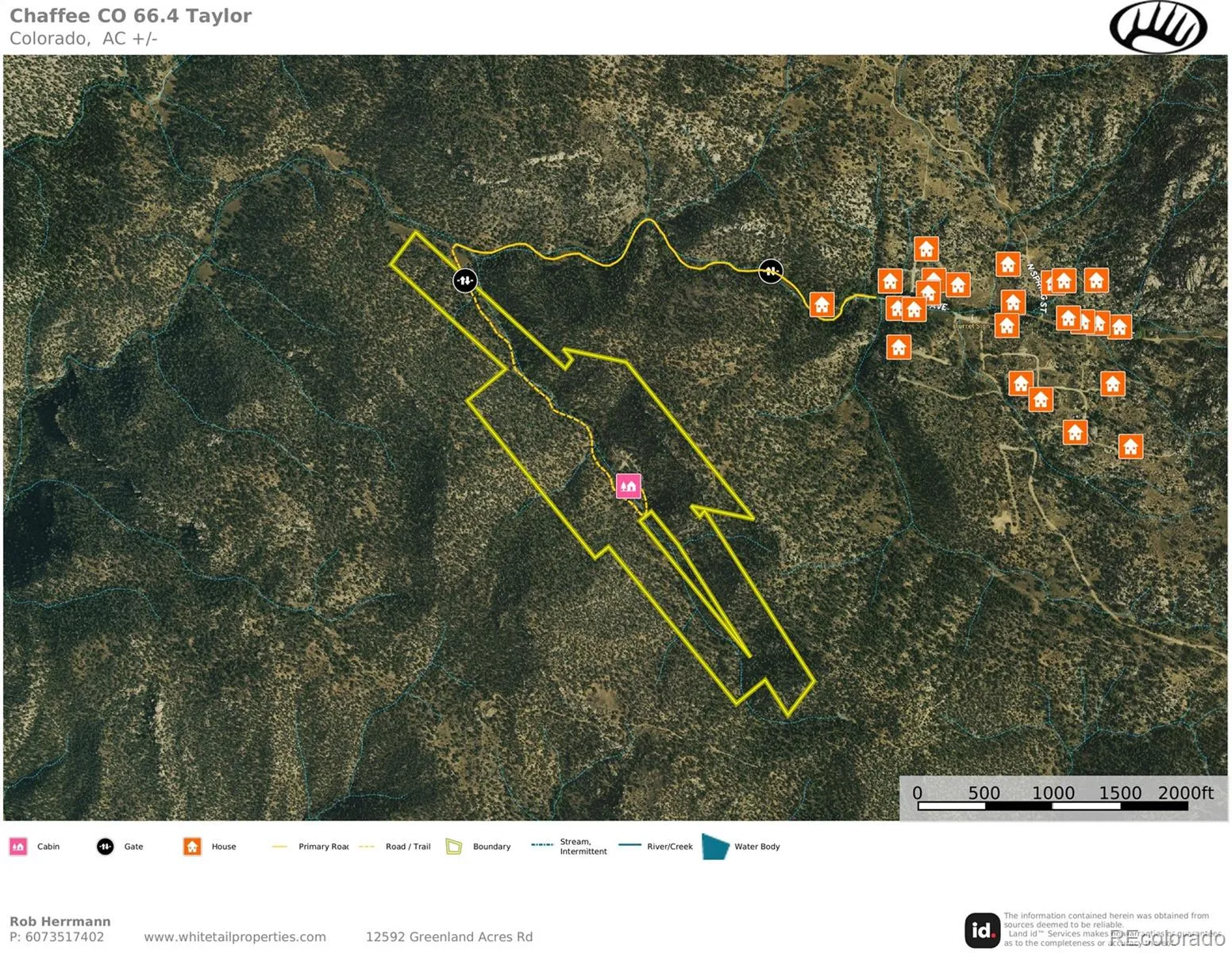
Task: Click the Land id logo at bottom right
Action: 982,930
